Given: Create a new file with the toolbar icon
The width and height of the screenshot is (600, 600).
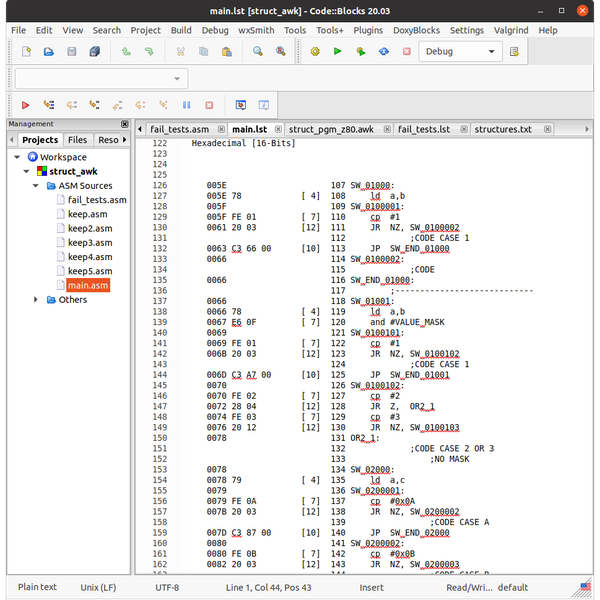Looking at the screenshot, I should pos(26,51).
